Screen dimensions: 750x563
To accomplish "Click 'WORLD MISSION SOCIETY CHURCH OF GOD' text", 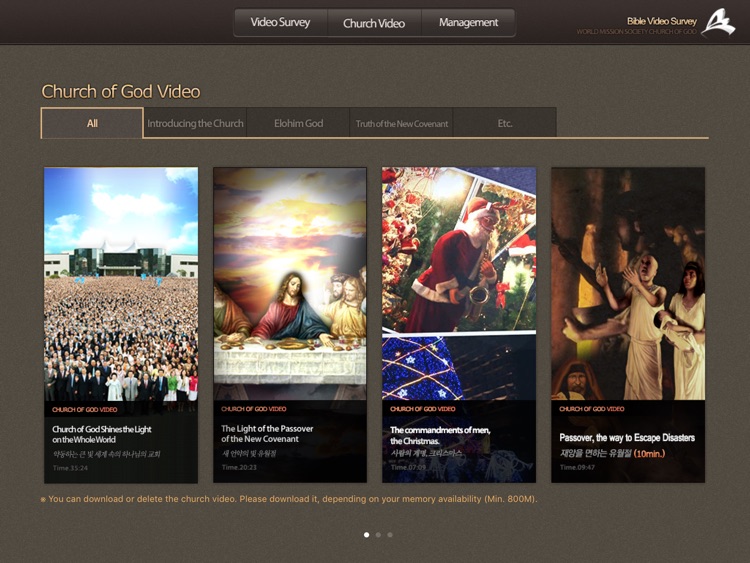I will 636,32.
